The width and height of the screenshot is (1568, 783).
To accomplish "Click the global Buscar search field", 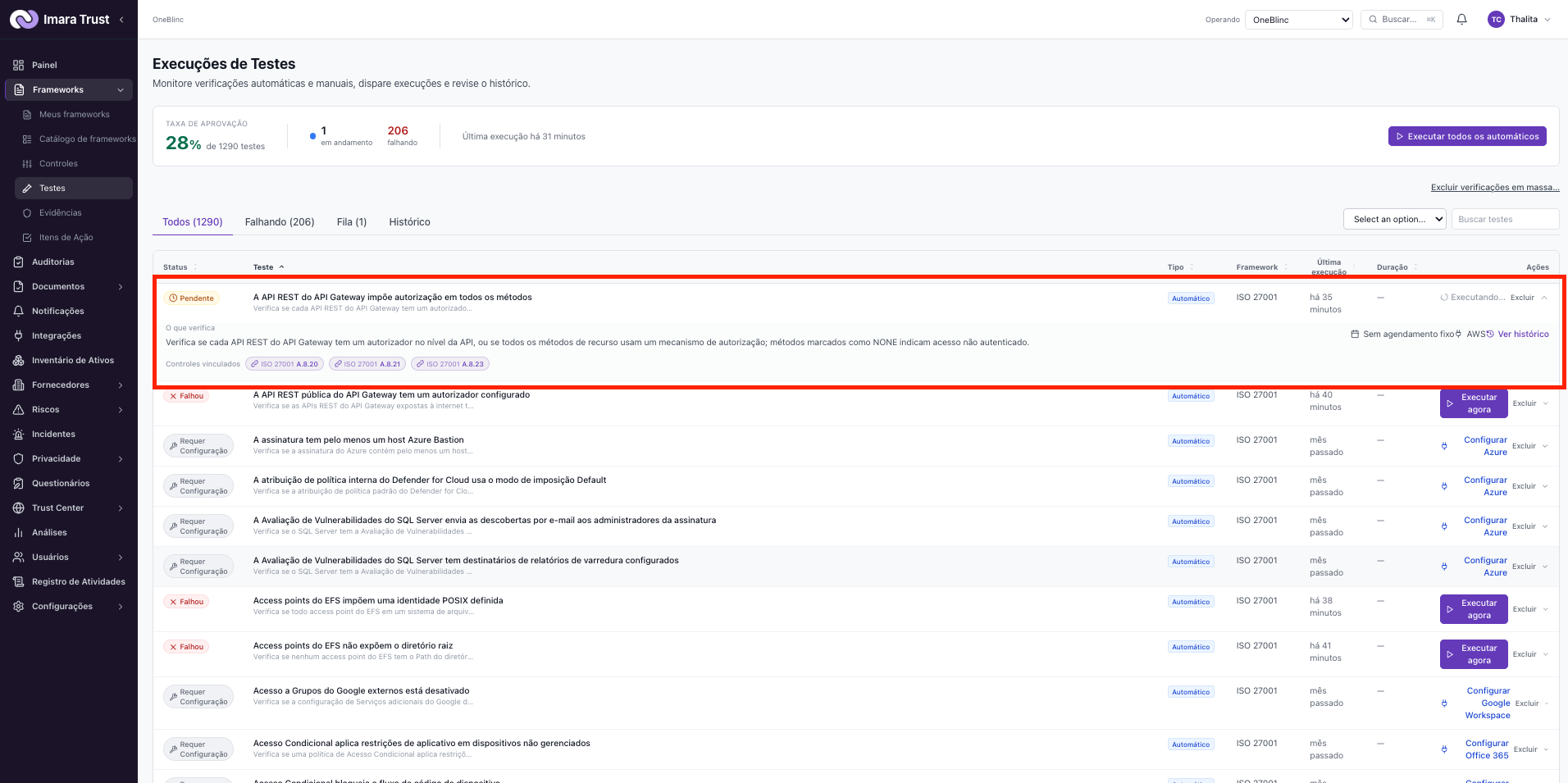I will coord(1402,20).
